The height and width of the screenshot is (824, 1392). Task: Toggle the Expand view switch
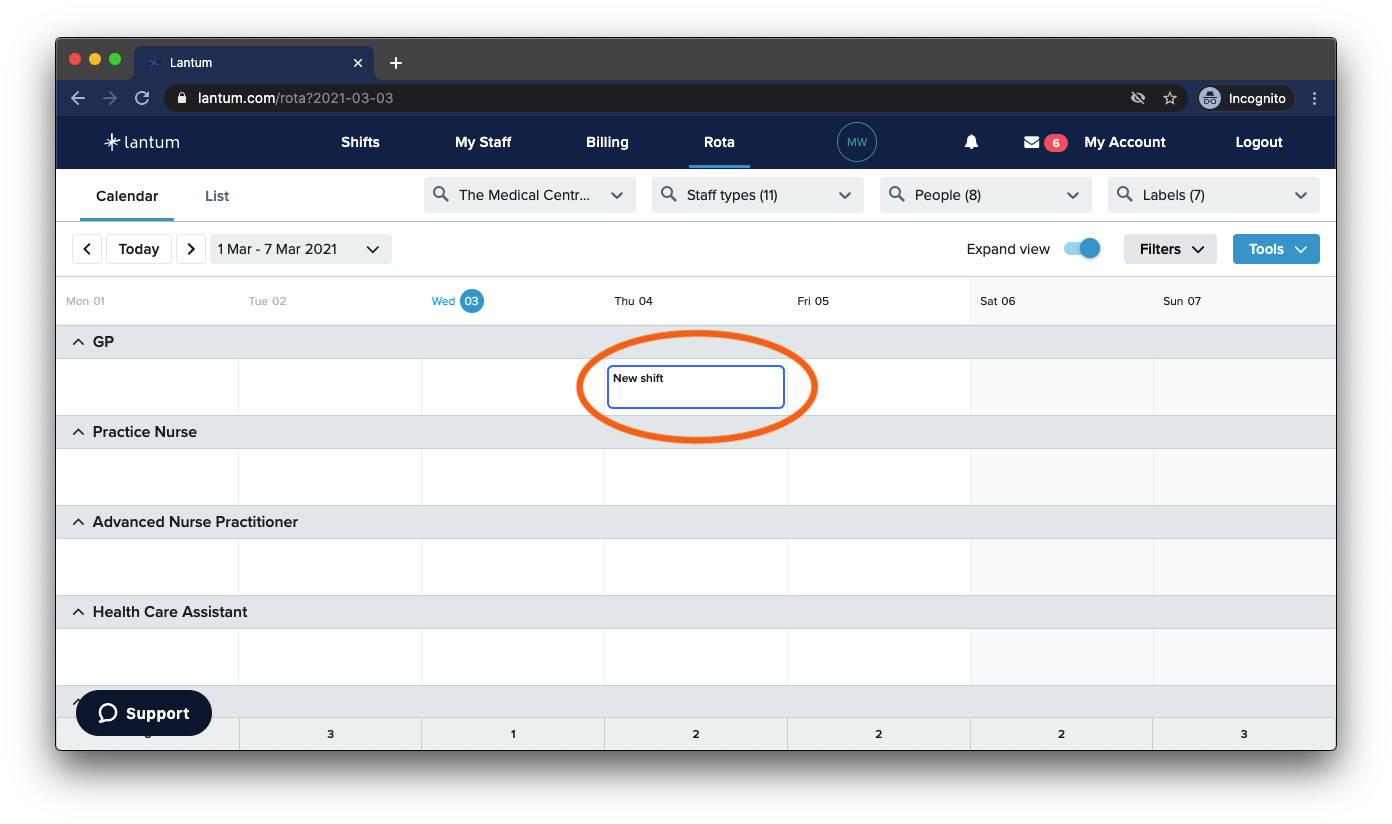[x=1082, y=248]
